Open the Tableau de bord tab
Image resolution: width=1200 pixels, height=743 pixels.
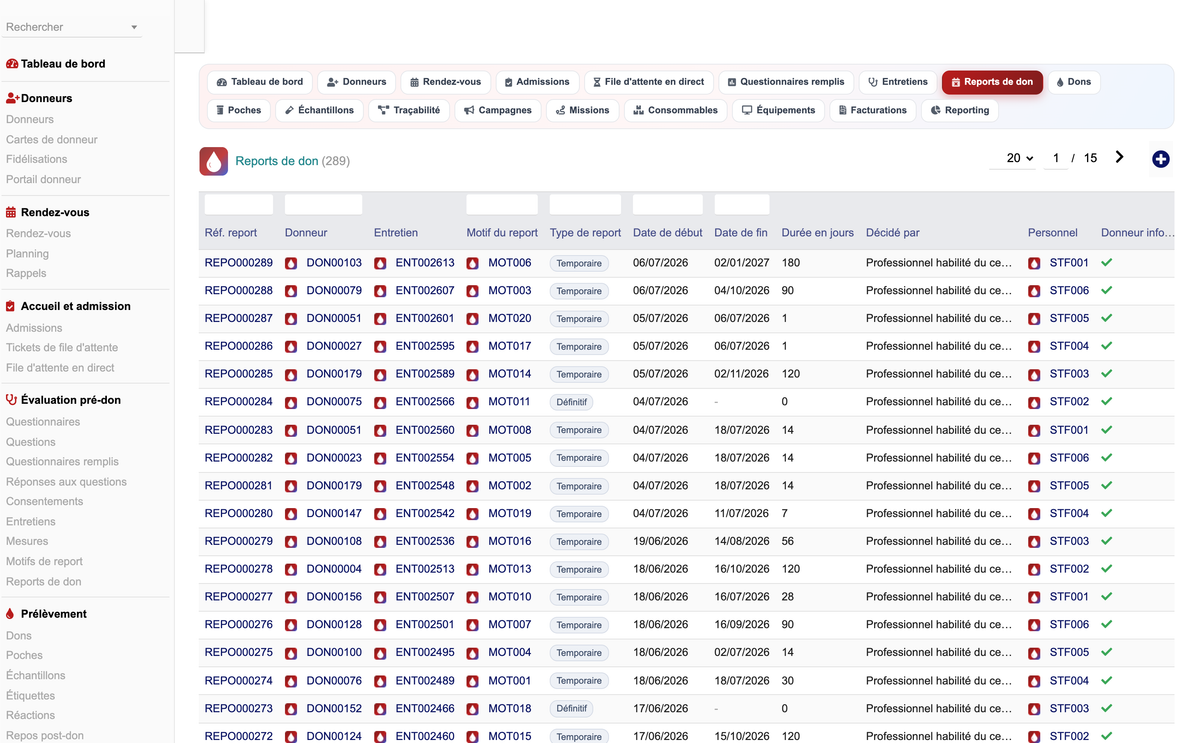coord(260,82)
